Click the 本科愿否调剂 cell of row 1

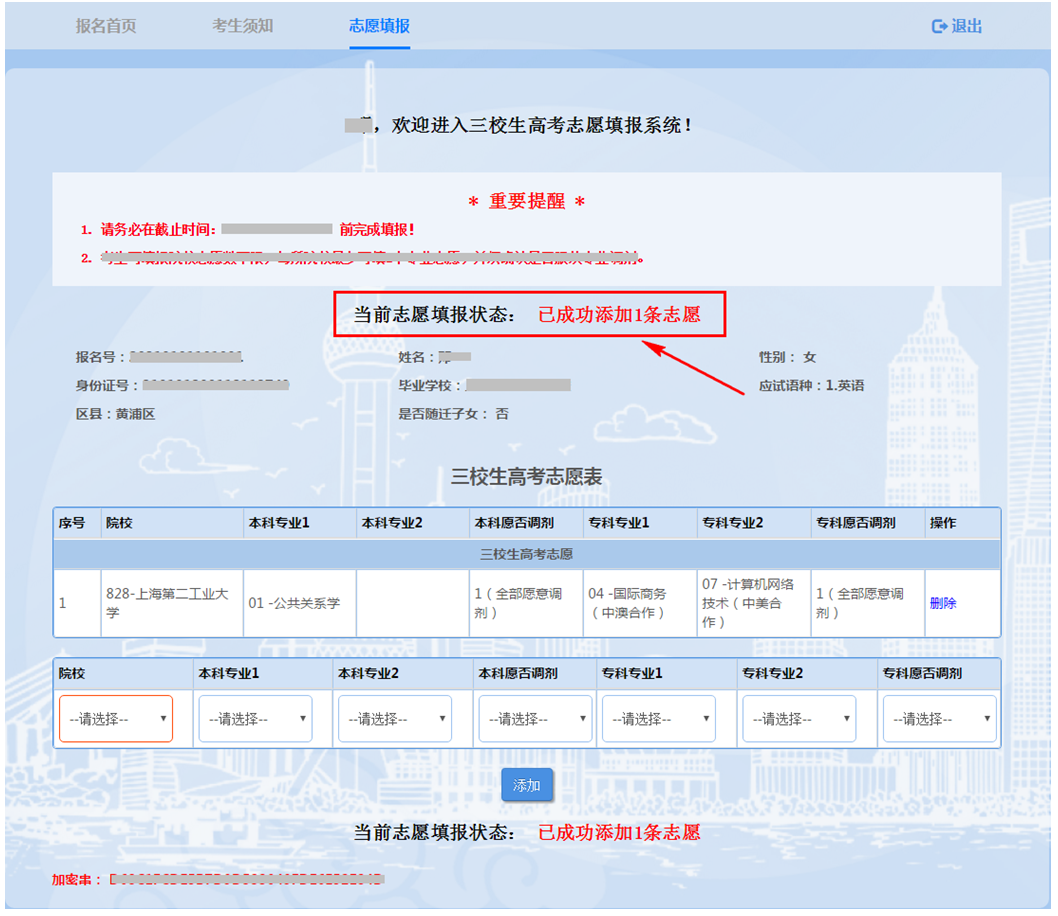coord(526,603)
